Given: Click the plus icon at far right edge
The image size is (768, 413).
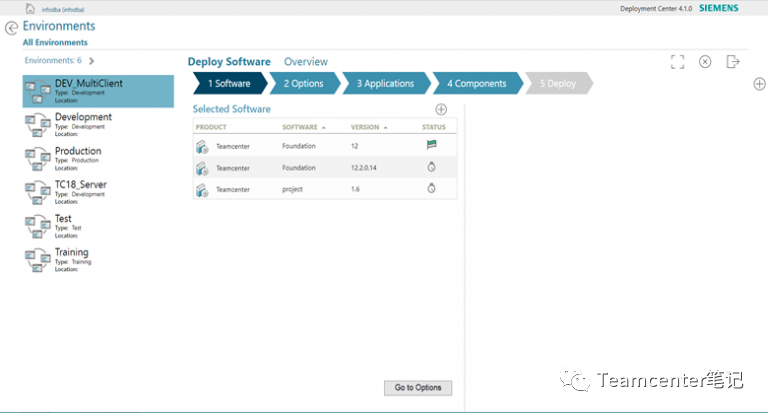Looking at the screenshot, I should pos(759,84).
